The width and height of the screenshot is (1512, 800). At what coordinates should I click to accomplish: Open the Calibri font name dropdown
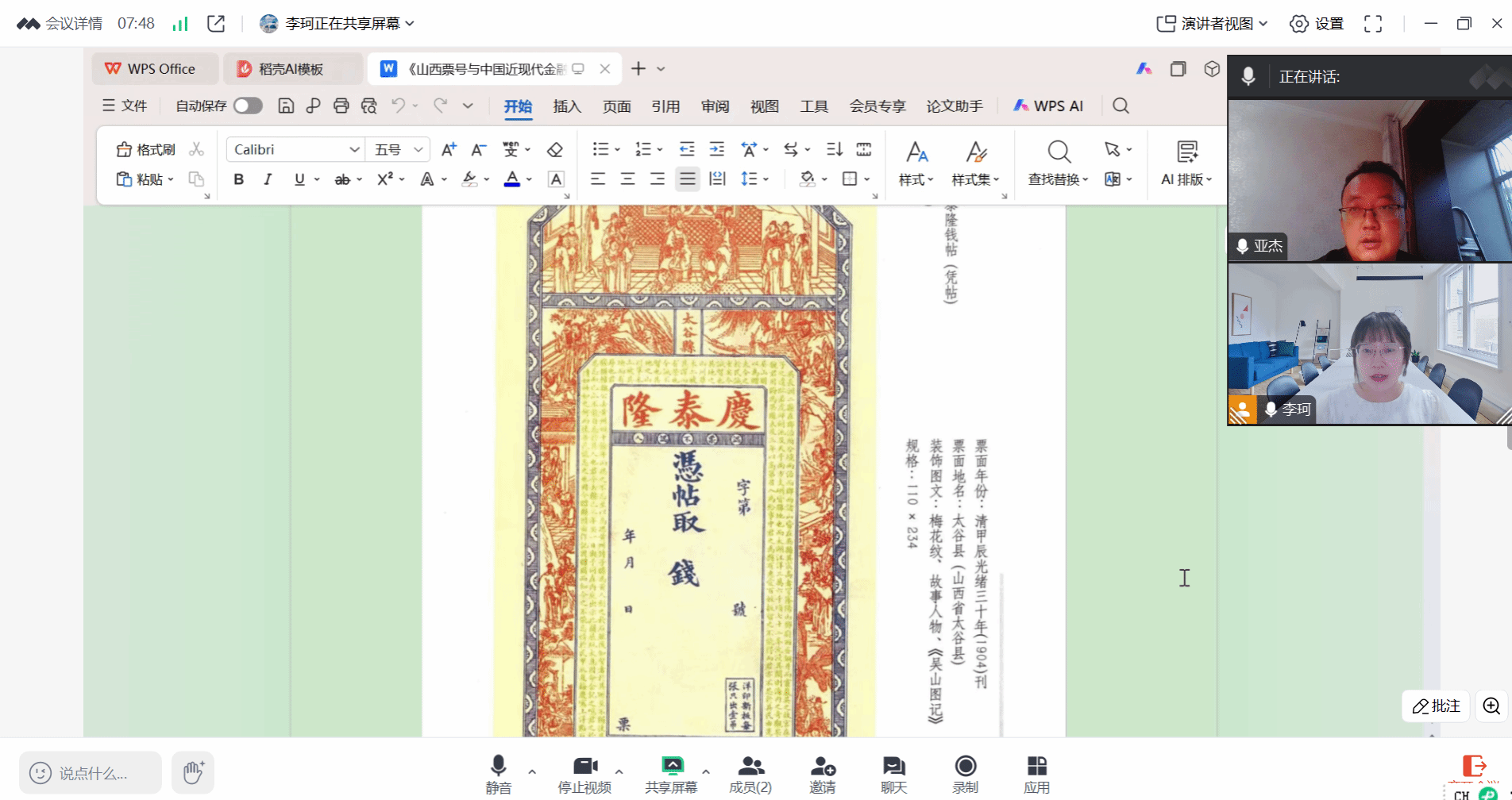tap(295, 149)
